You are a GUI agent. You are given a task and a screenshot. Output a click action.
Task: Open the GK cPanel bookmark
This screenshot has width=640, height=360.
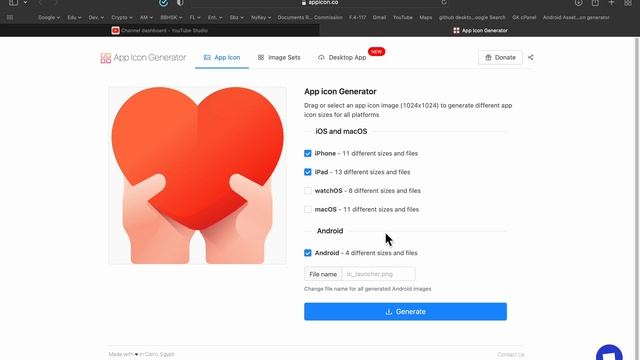pos(524,18)
